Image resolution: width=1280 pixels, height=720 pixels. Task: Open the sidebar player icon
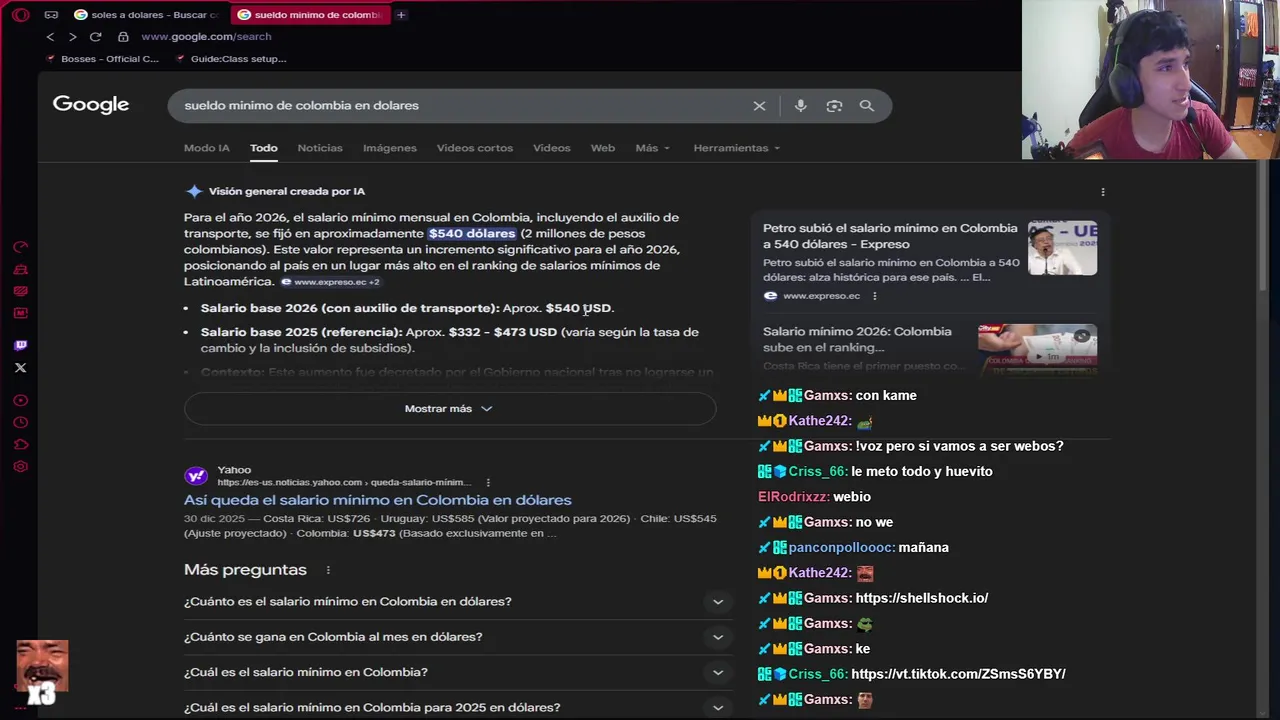(x=20, y=401)
